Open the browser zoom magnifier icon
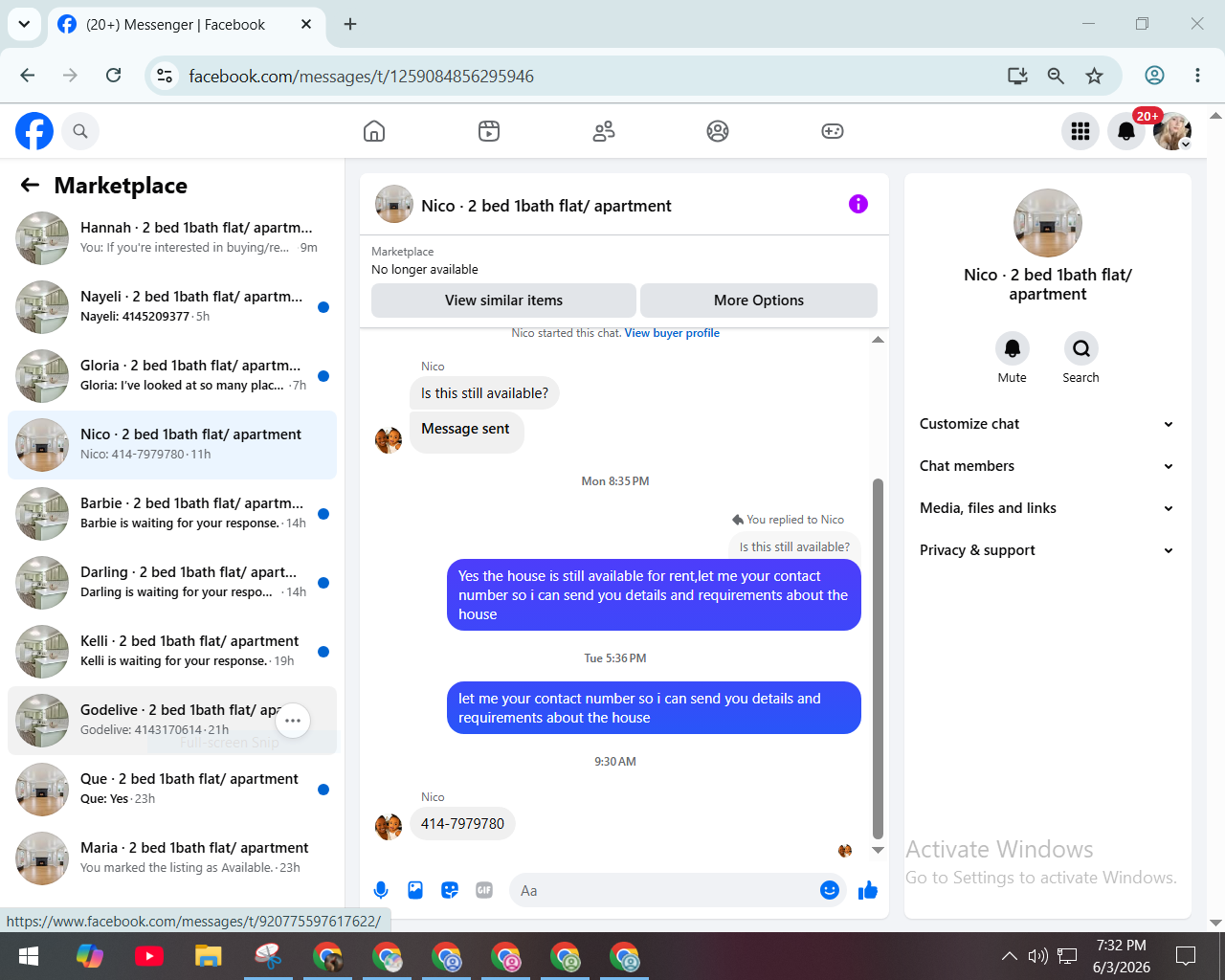The image size is (1225, 980). pos(1056,76)
